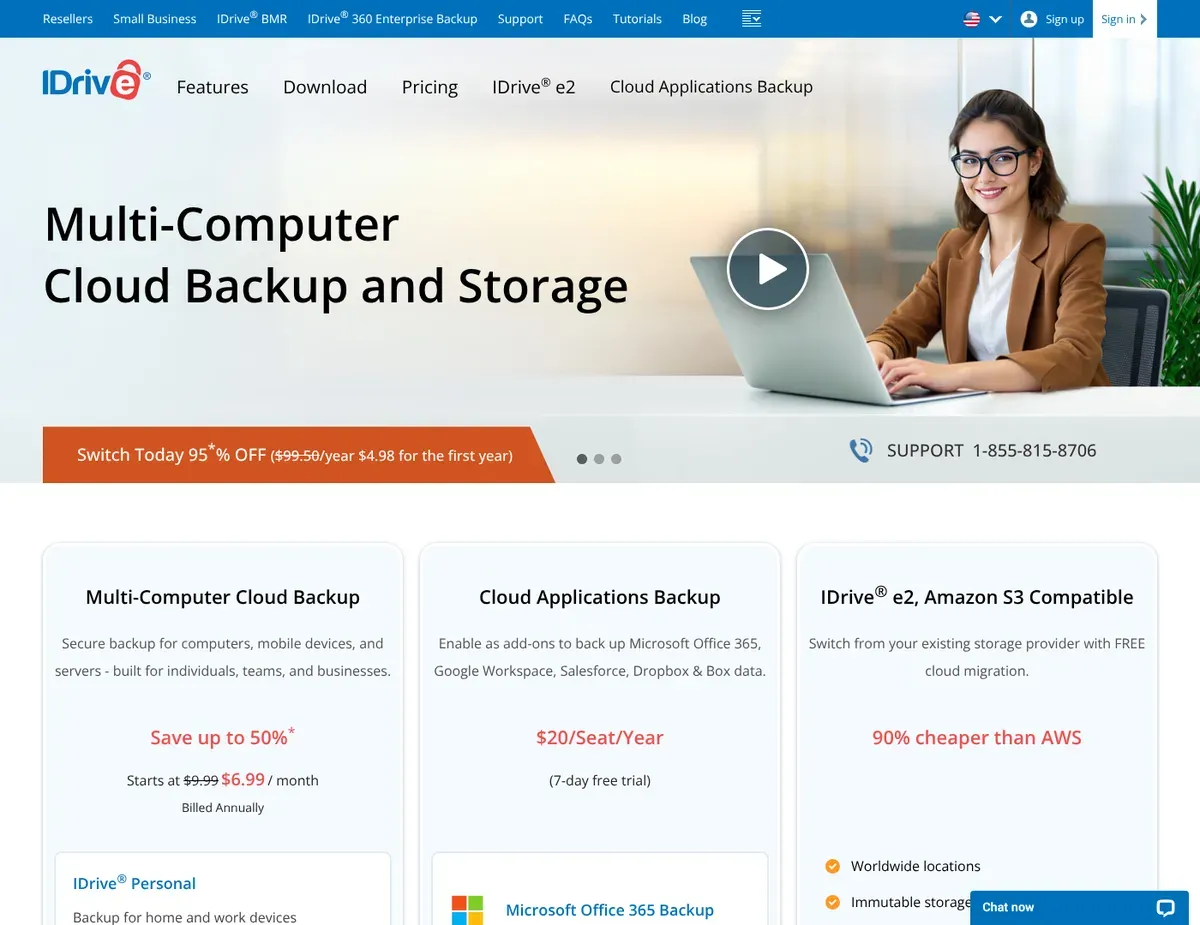Click the IDrive e2, Amazon S3 Compatible heading
The image size is (1200, 925).
[977, 596]
